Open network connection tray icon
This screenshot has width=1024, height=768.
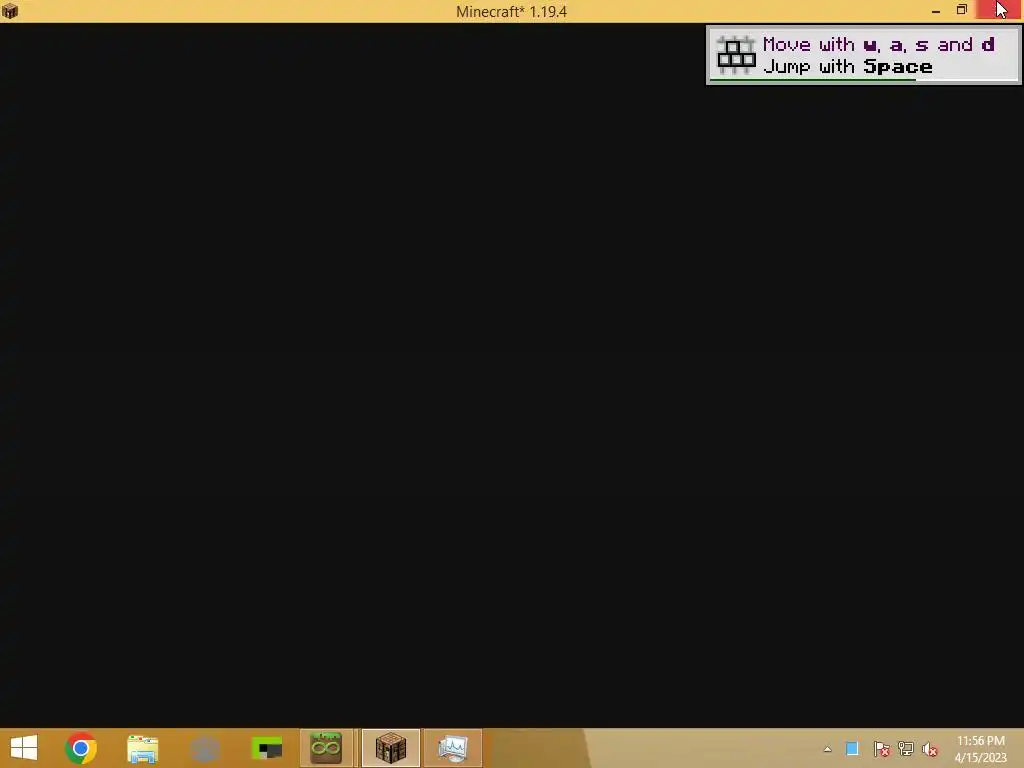click(906, 748)
